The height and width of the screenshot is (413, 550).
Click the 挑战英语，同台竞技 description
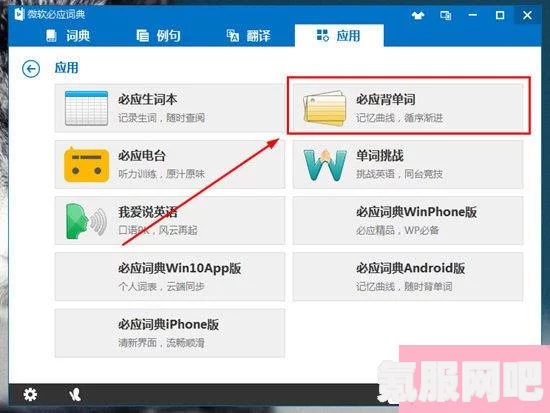point(400,174)
